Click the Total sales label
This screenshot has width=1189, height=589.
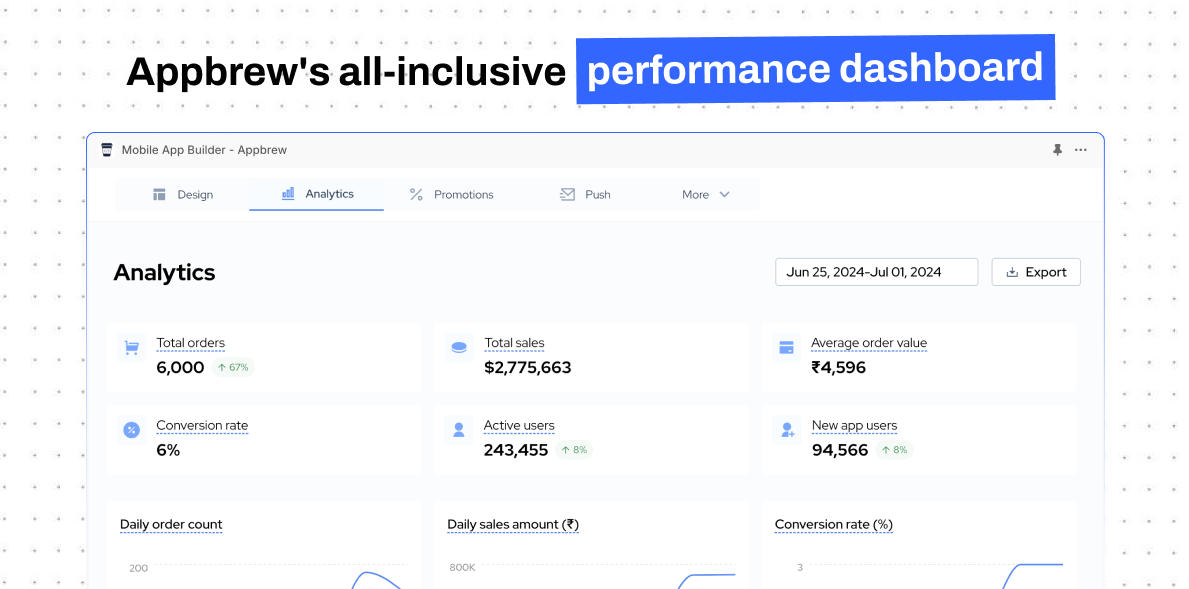[x=514, y=343]
